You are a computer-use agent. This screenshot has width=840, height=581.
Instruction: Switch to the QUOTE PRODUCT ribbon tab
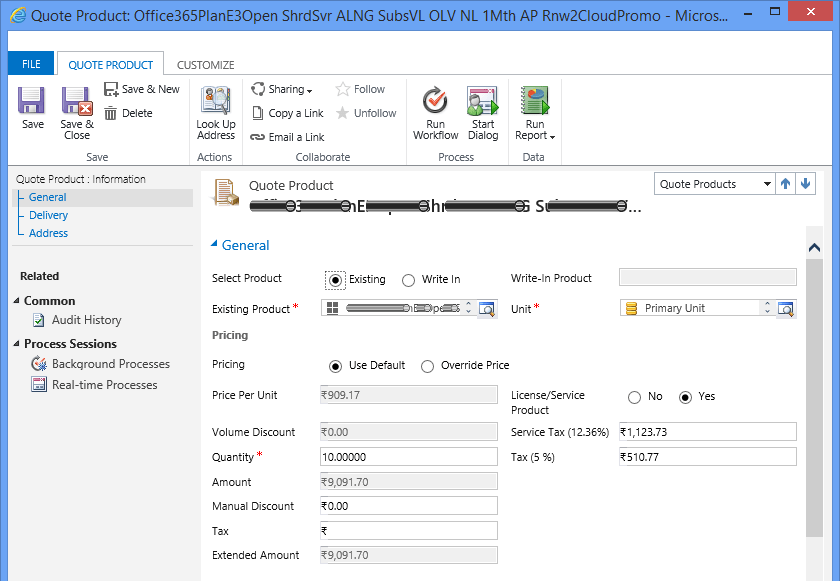click(110, 65)
